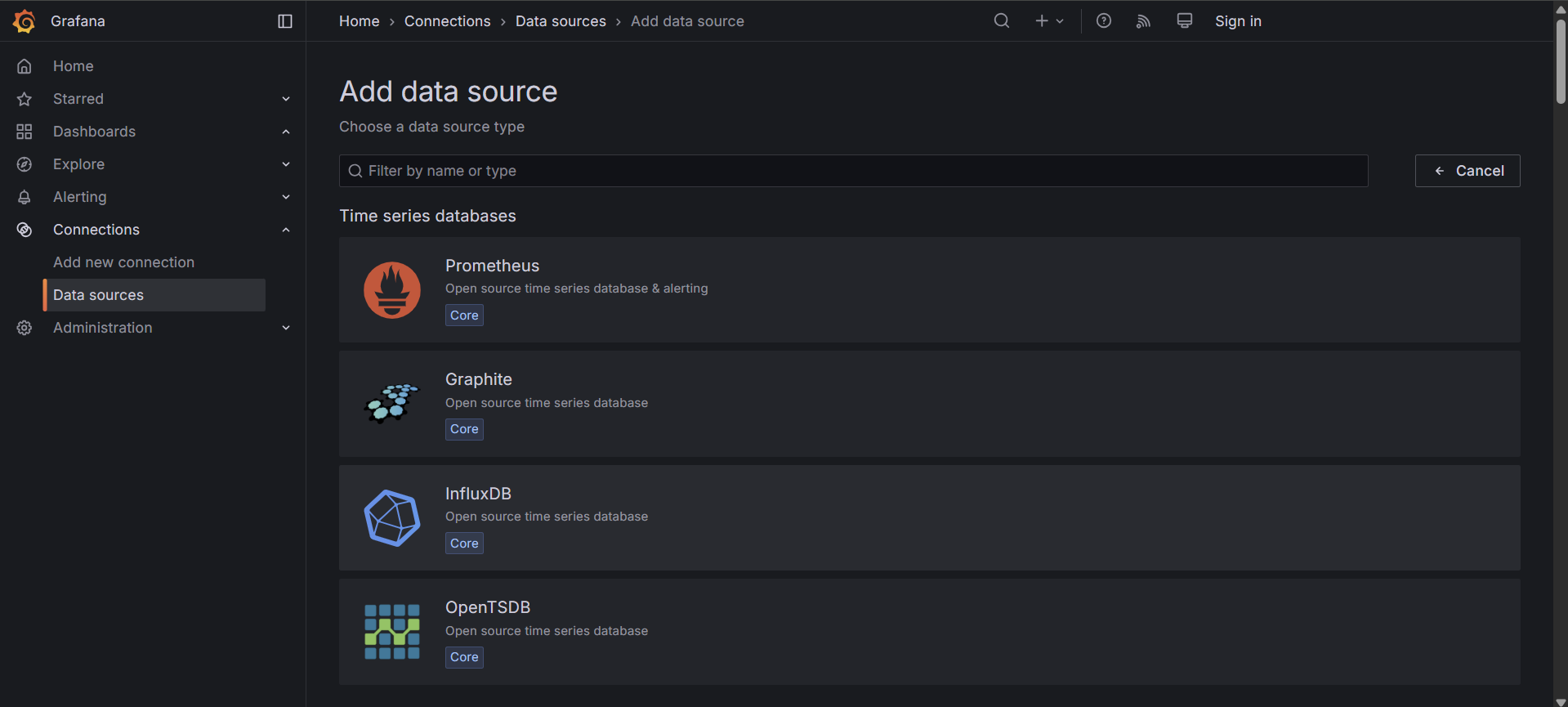Click the Home breadcrumb link
The height and width of the screenshot is (707, 1568).
(360, 21)
